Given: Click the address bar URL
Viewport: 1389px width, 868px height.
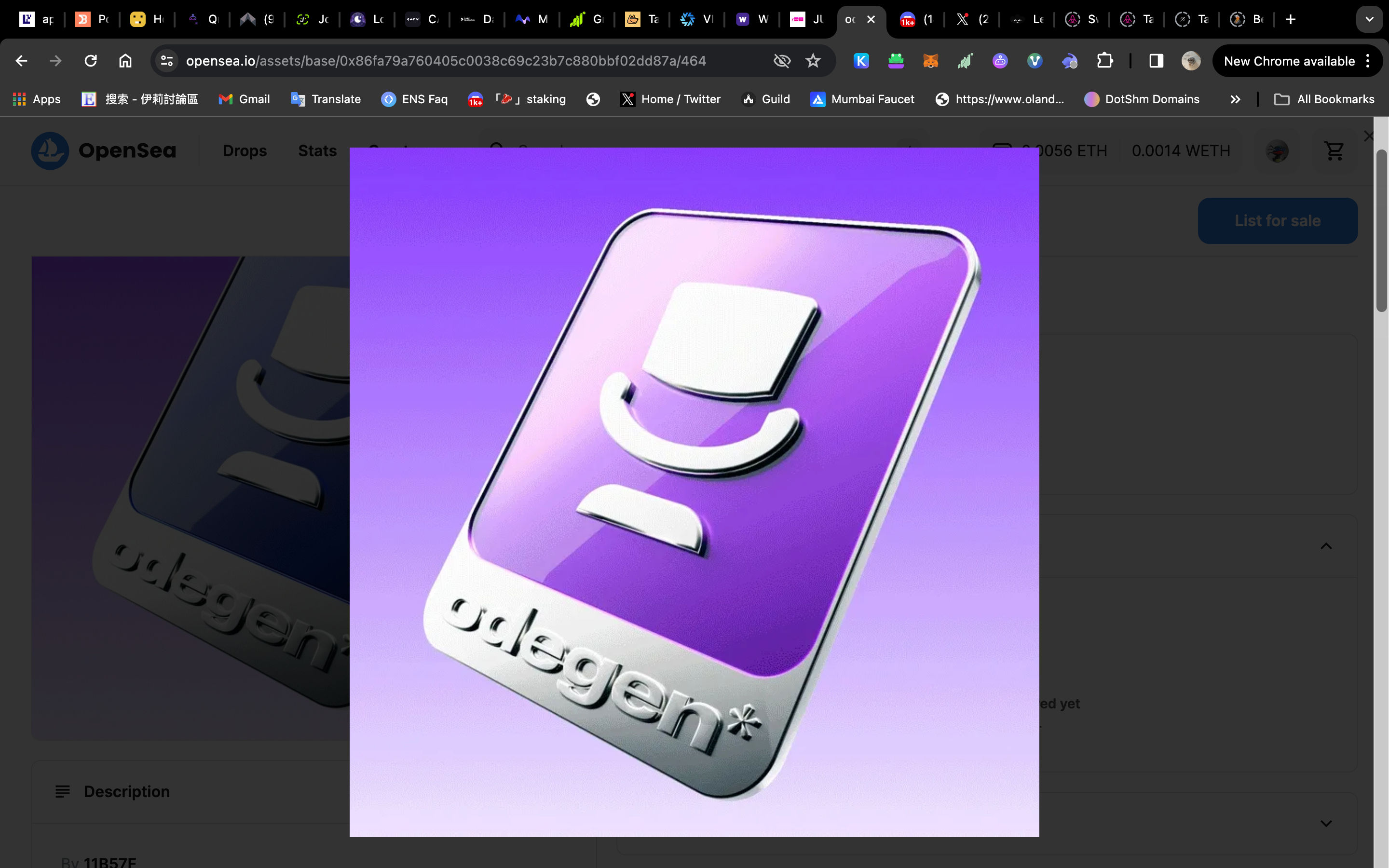Looking at the screenshot, I should 446,61.
